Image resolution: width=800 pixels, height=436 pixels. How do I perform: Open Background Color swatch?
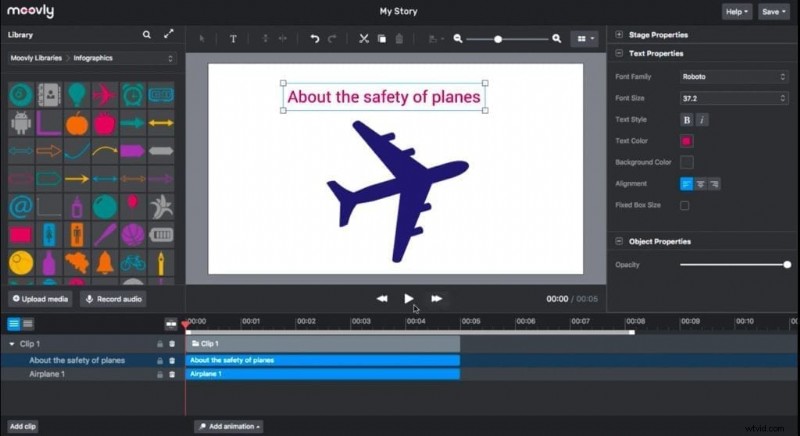(687, 162)
